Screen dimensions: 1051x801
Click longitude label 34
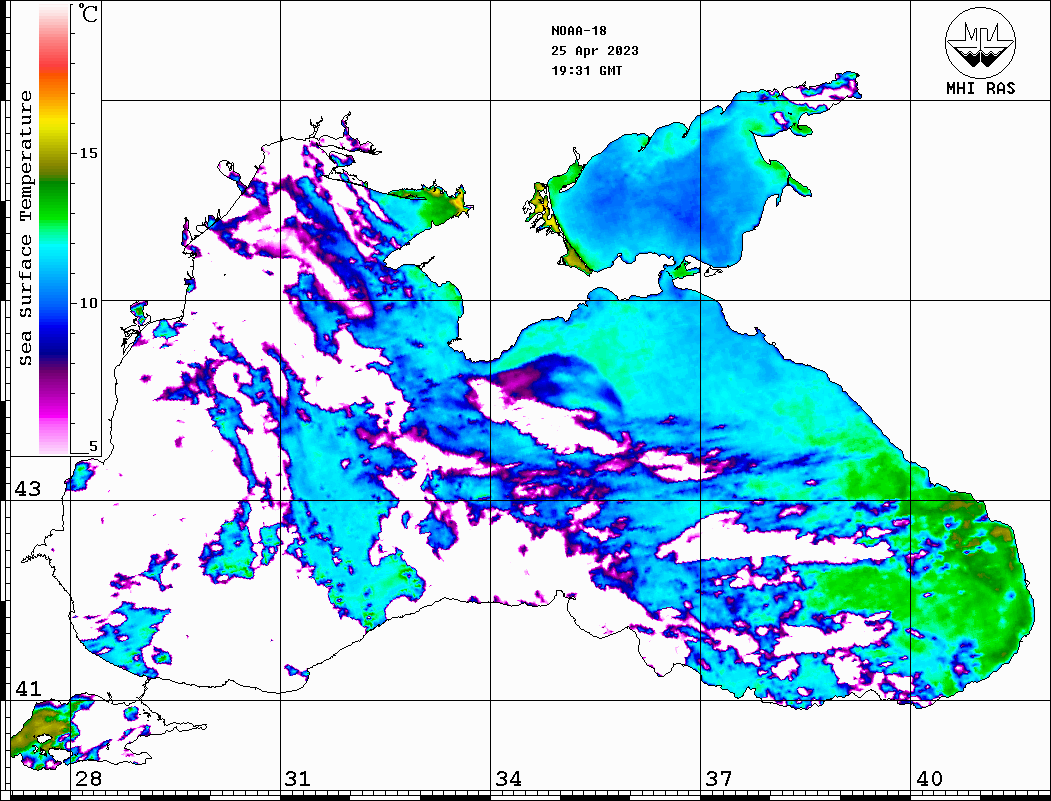tap(508, 779)
